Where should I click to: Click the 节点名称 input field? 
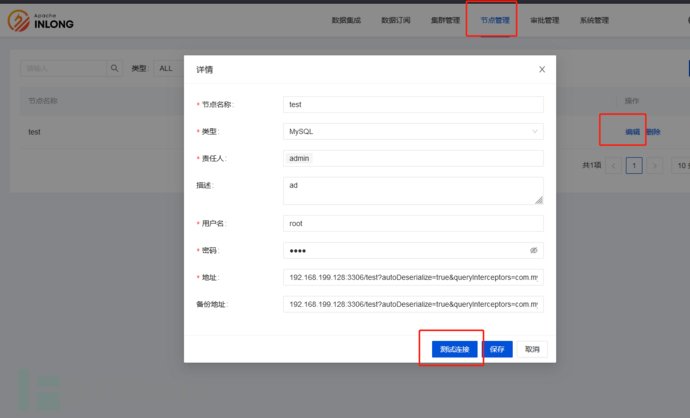coord(414,104)
